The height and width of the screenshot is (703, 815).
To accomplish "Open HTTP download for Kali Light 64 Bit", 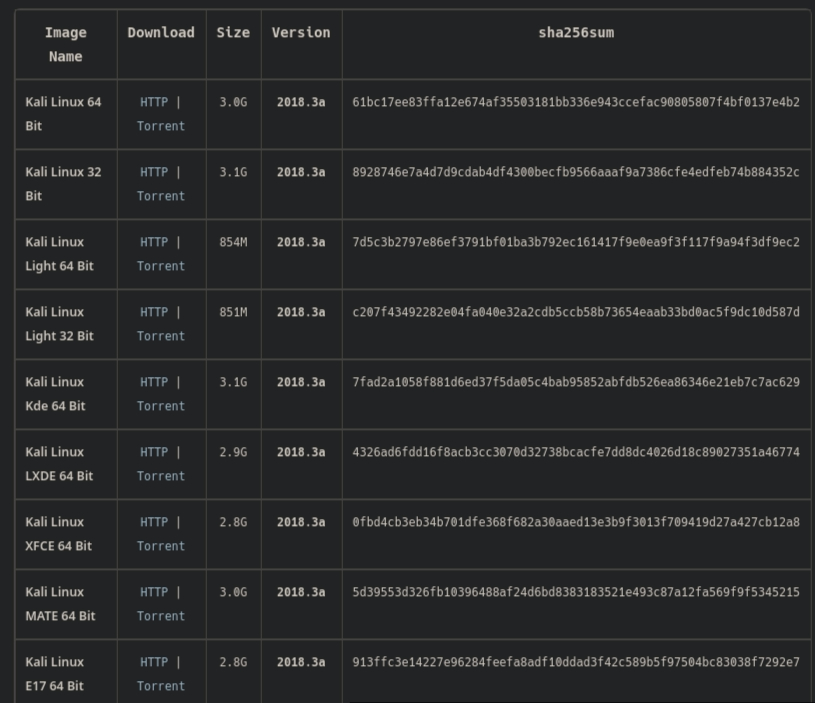I will 154,242.
